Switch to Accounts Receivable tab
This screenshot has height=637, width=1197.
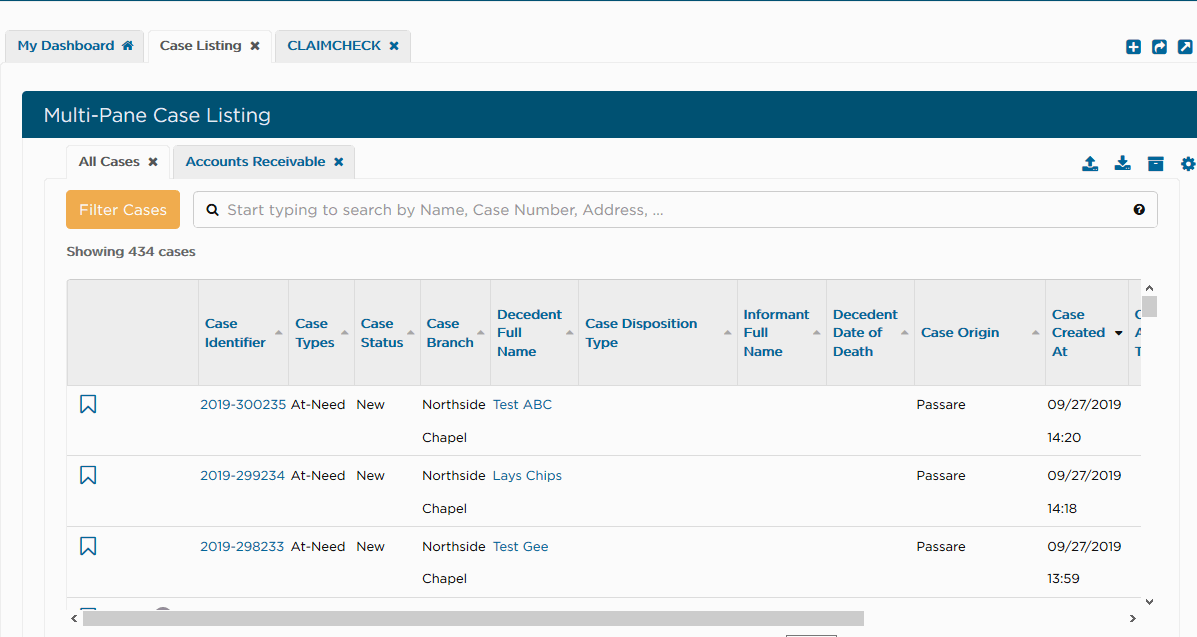pos(255,162)
